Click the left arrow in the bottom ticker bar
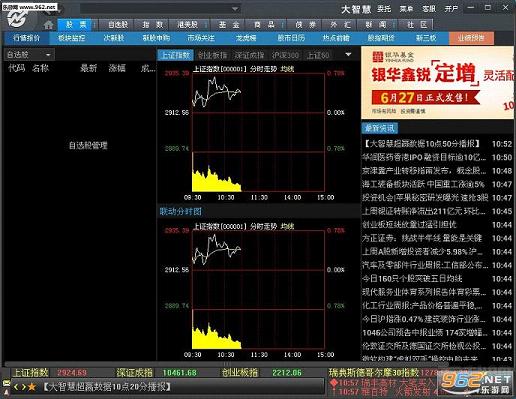Screen dimensions: 516x399 point(16,387)
